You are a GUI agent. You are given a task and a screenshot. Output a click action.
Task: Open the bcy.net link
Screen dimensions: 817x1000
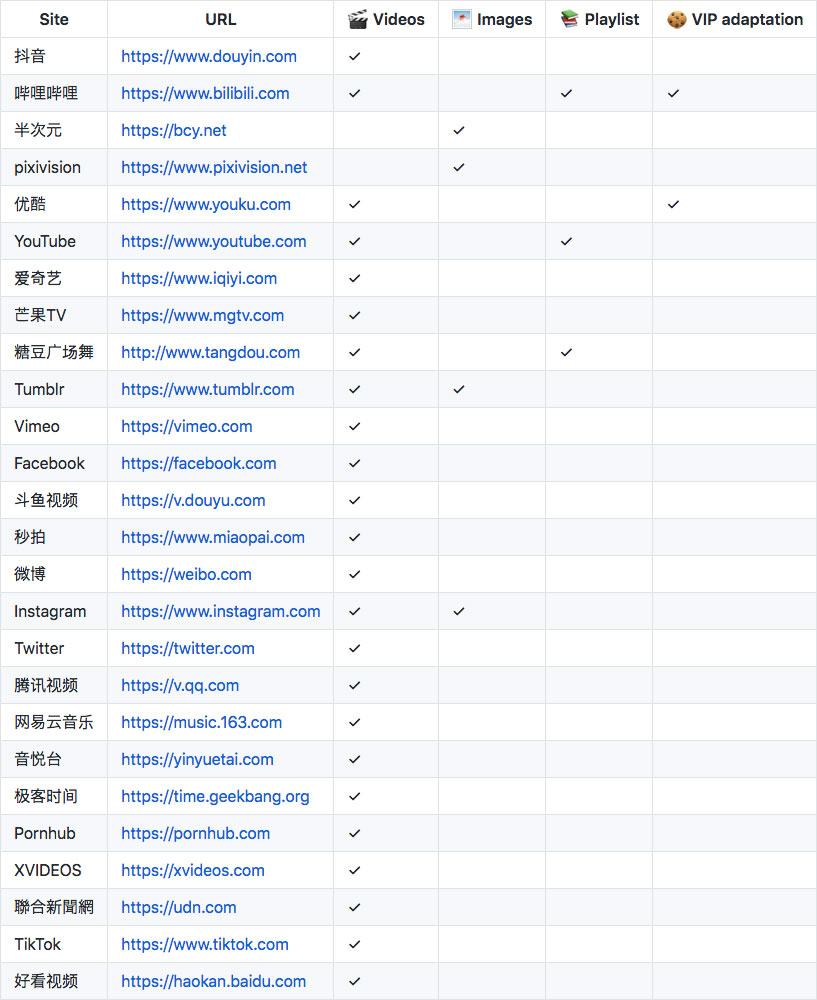pos(173,130)
